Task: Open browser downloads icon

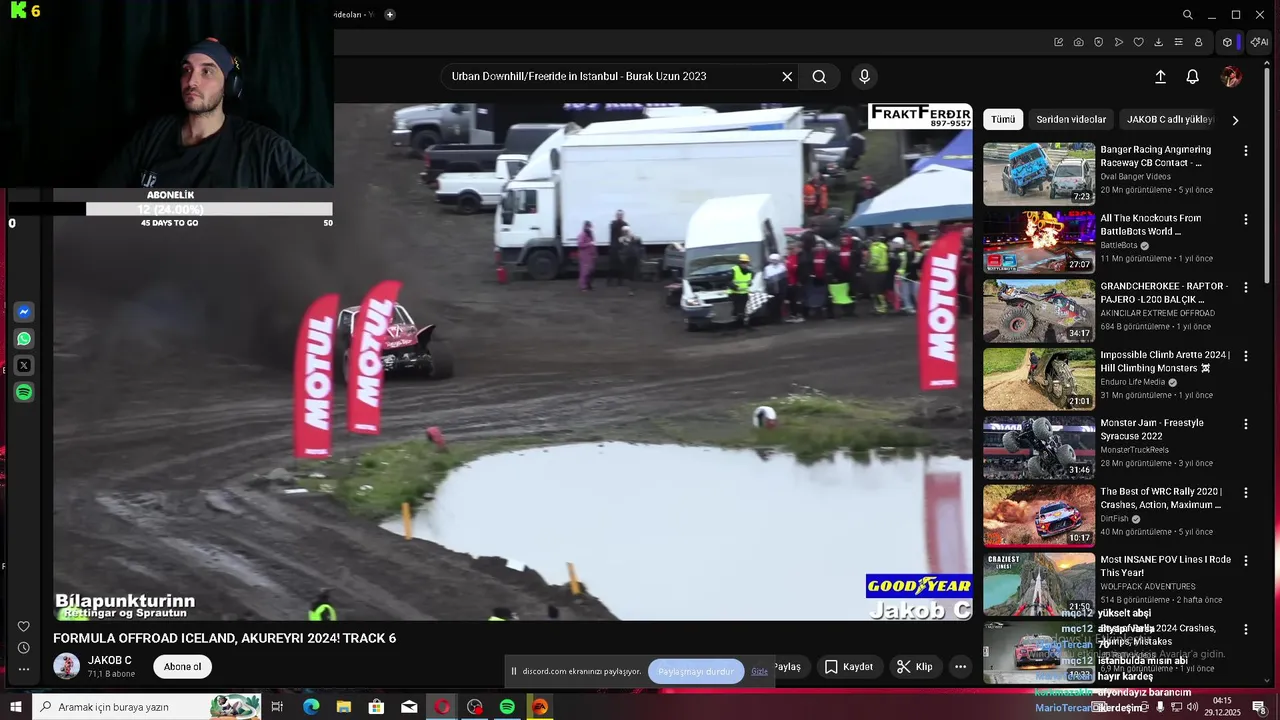Action: point(1158,42)
